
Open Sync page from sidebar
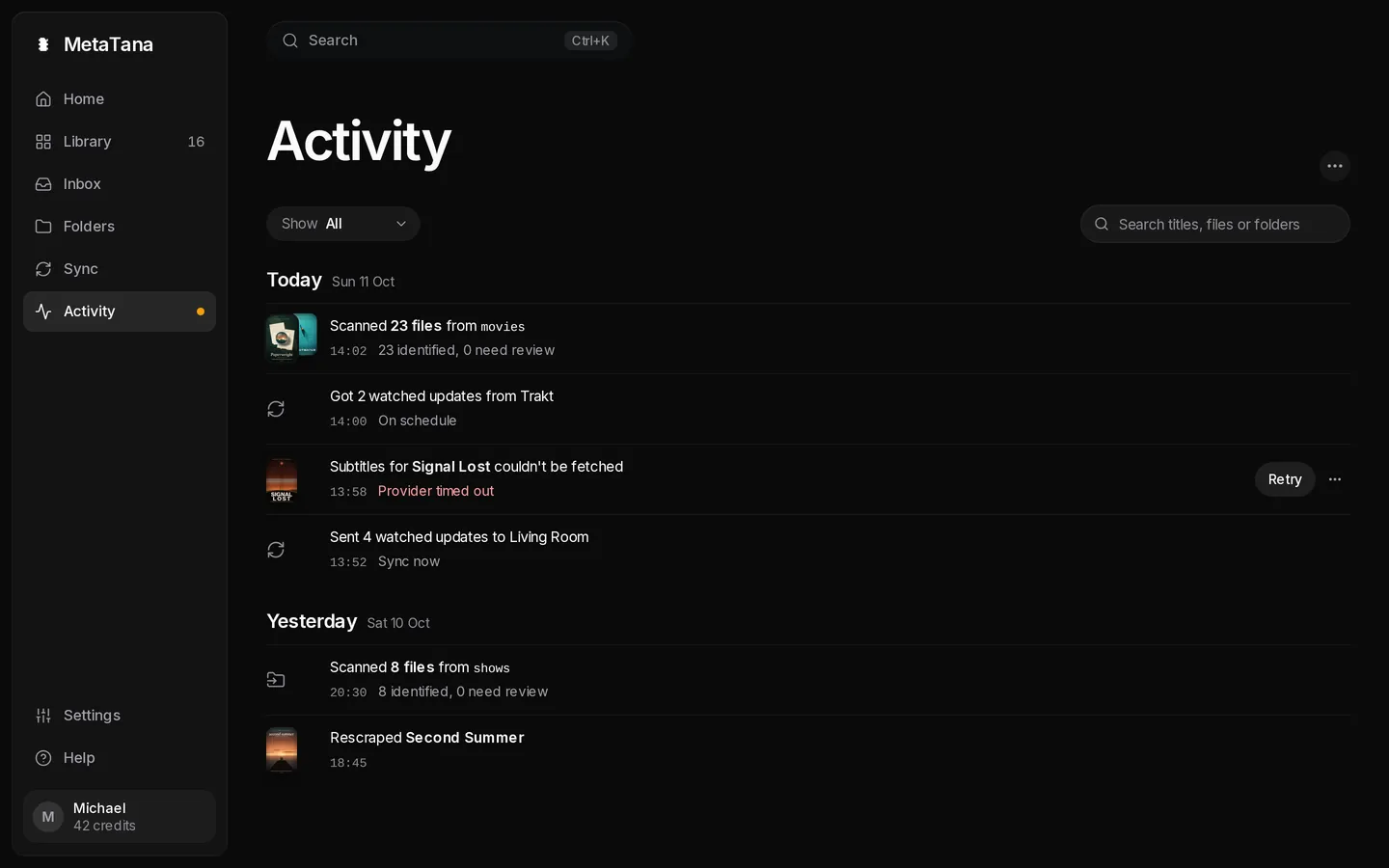pyautogui.click(x=120, y=269)
